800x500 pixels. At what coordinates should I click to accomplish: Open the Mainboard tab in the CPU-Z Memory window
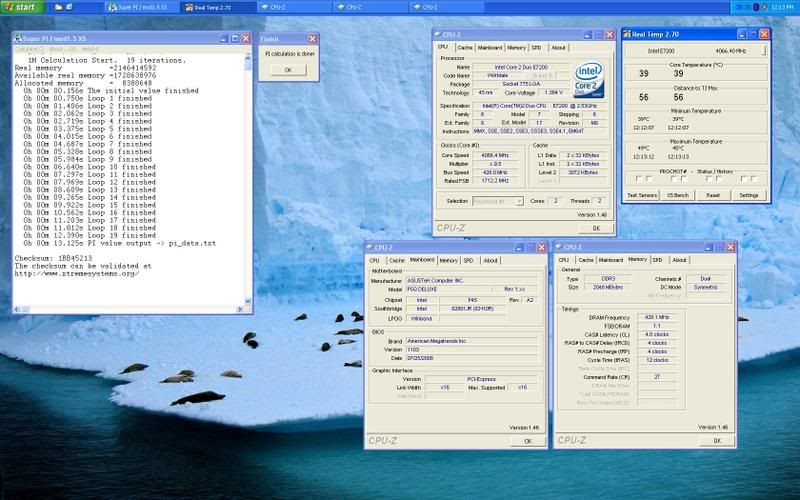[611, 260]
